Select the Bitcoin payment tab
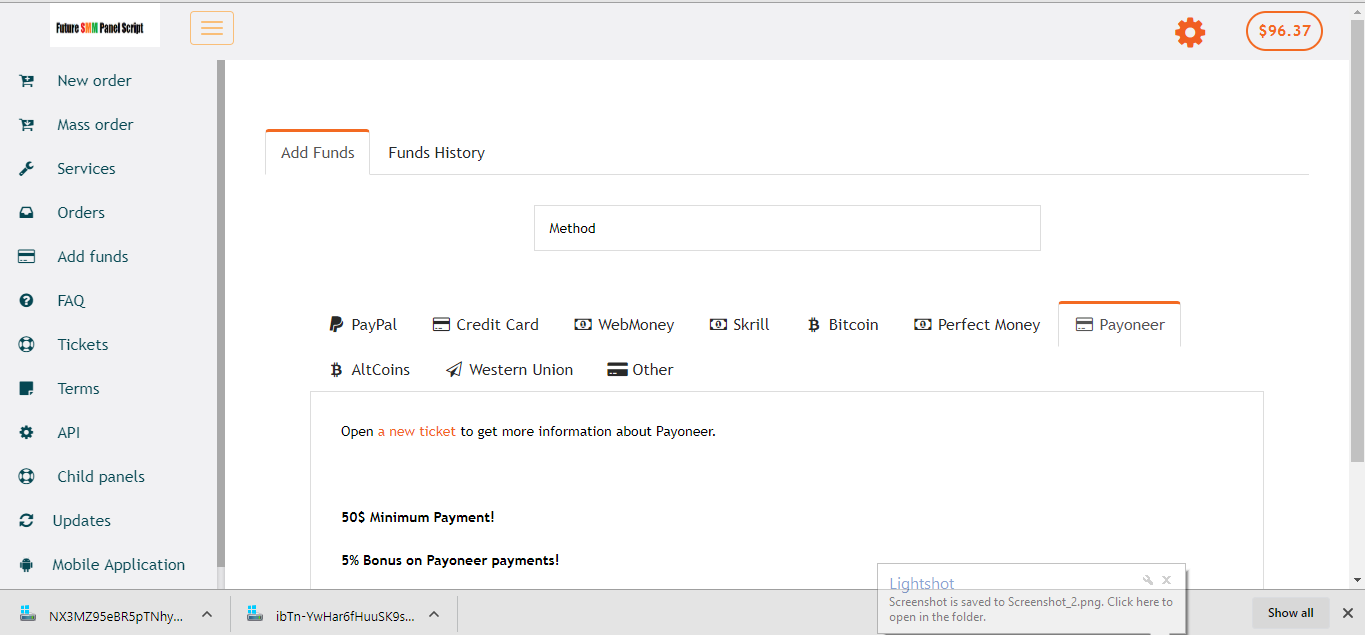Viewport: 1365px width, 635px height. tap(842, 325)
